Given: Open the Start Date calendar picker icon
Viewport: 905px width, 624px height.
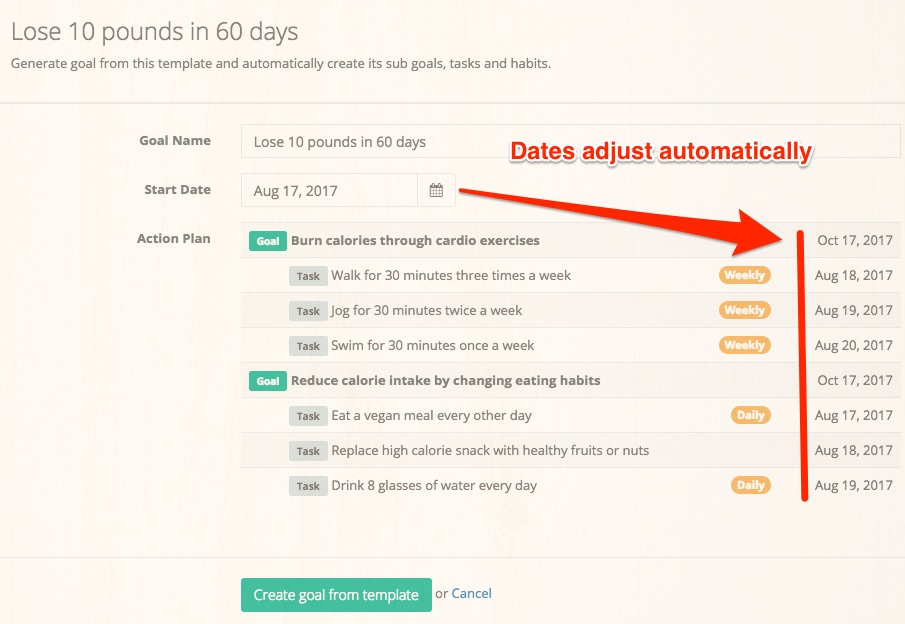Looking at the screenshot, I should pos(436,191).
